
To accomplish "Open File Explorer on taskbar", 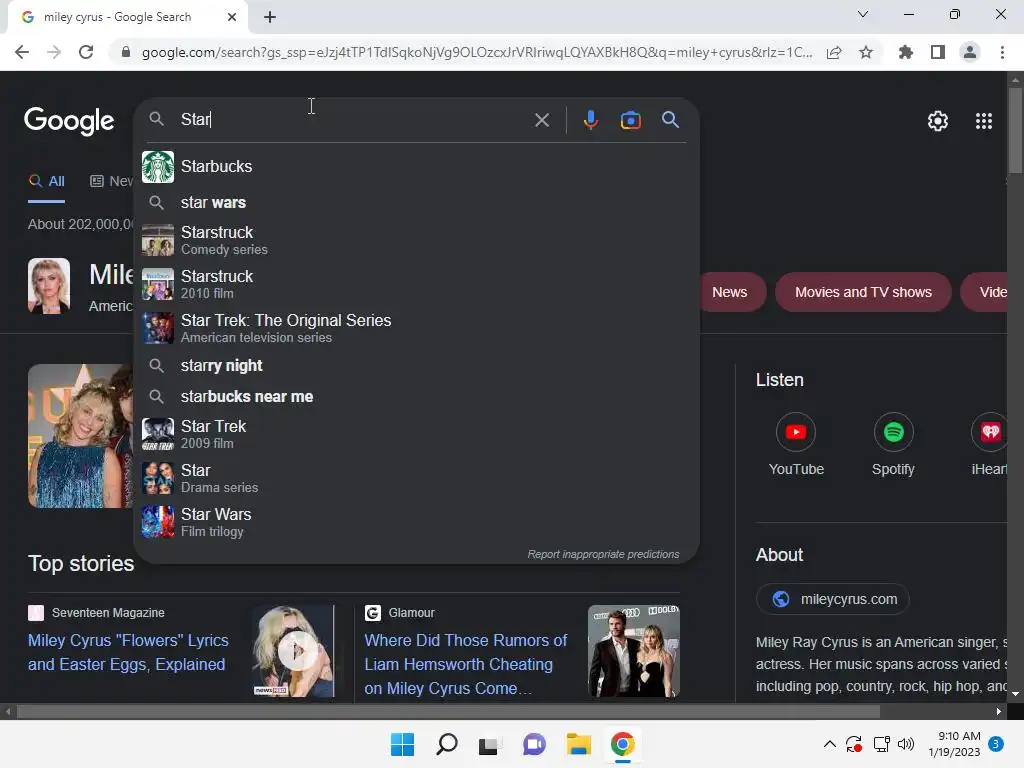I will pos(579,744).
